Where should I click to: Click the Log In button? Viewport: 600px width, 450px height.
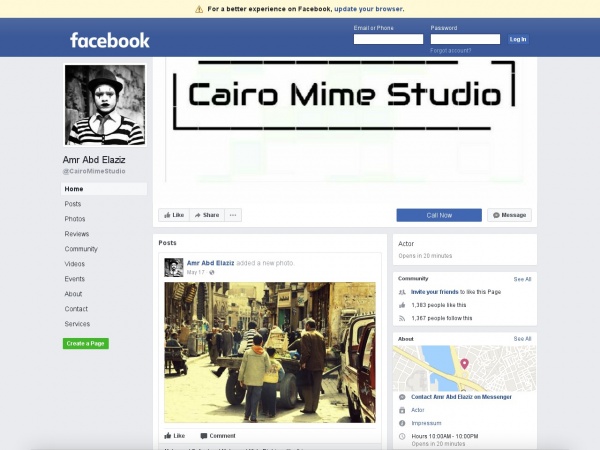tap(518, 39)
